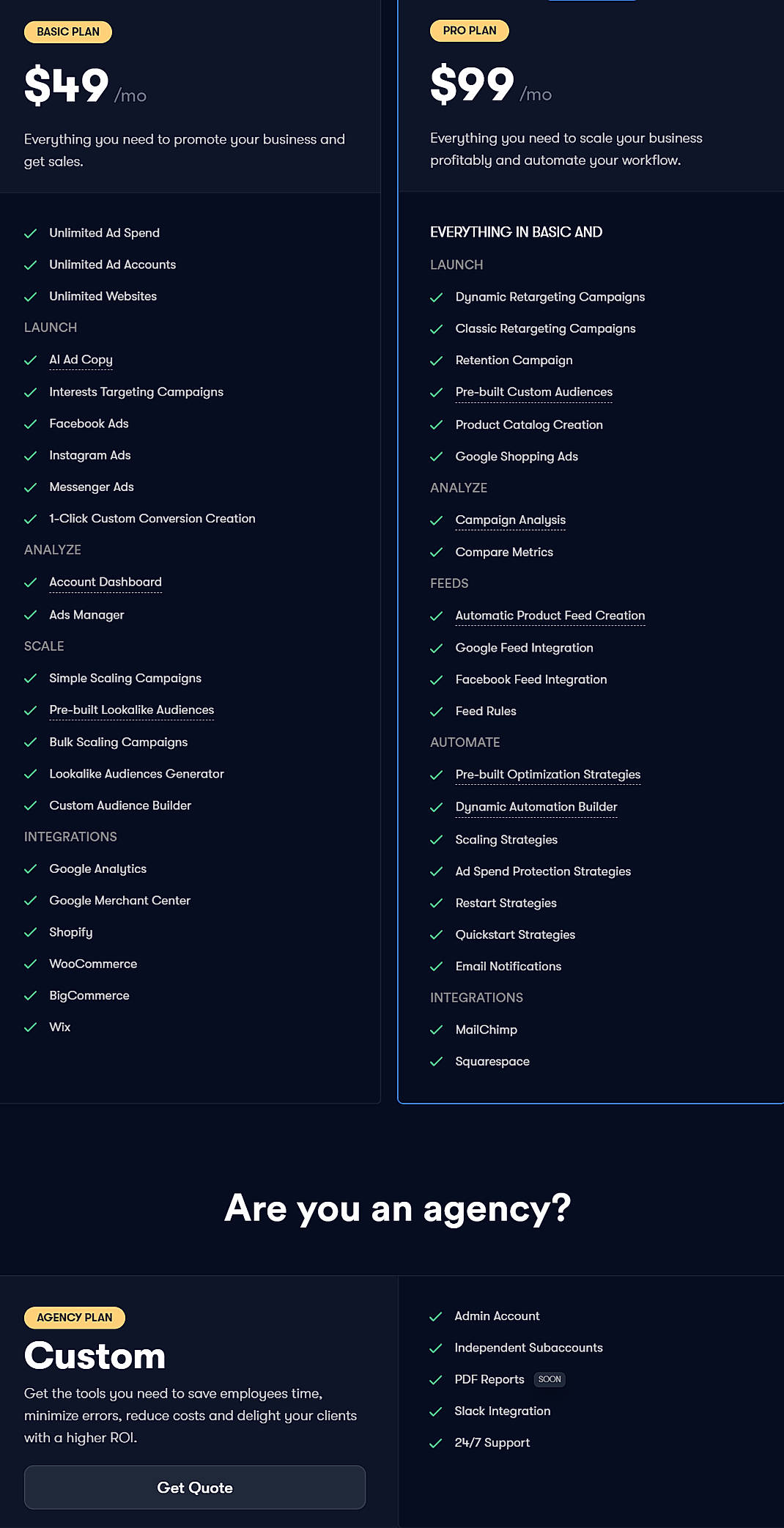
Task: Click the checkmark beside Slack Integration
Action: pyautogui.click(x=436, y=1411)
